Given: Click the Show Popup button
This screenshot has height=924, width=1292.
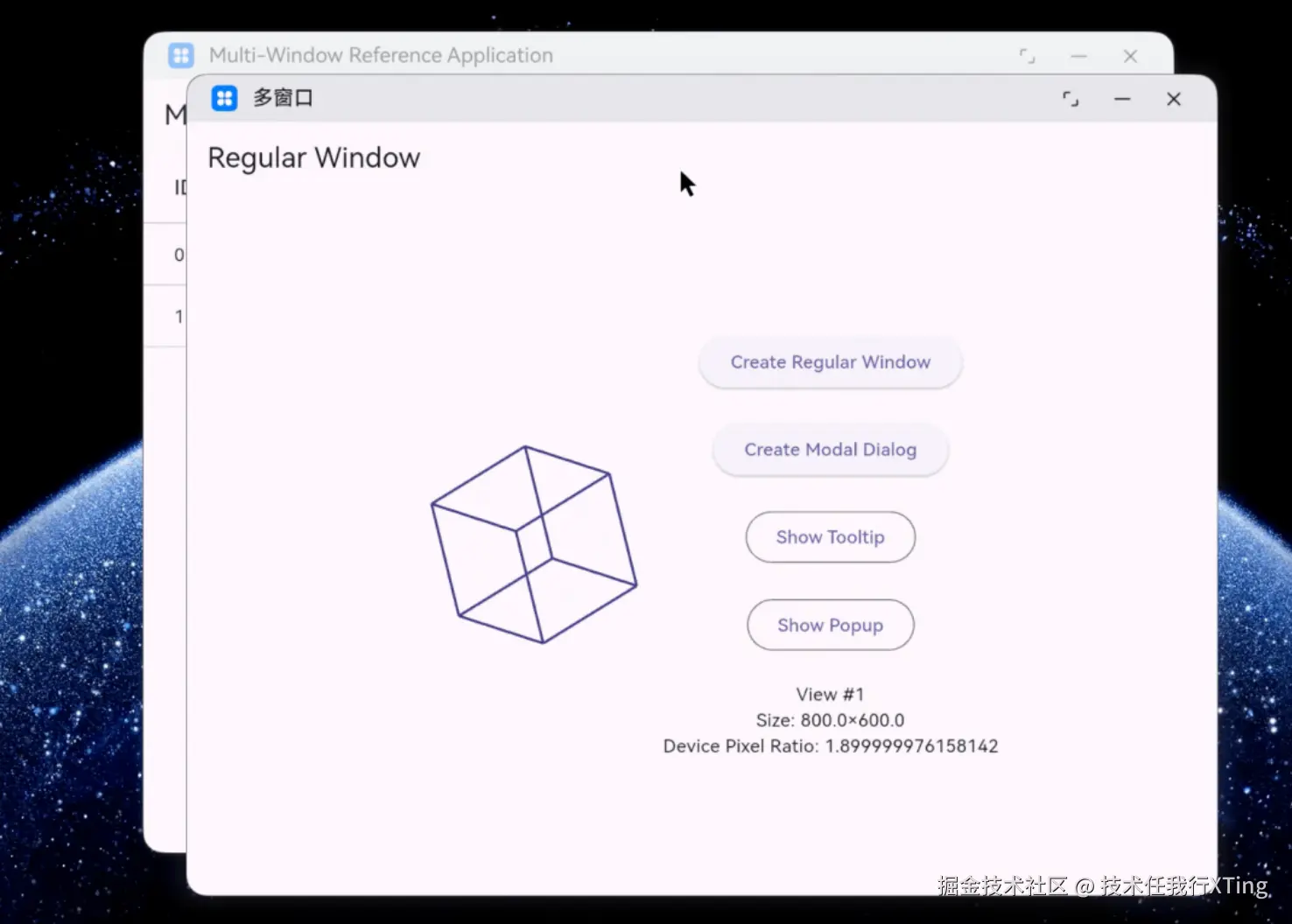Looking at the screenshot, I should 831,625.
